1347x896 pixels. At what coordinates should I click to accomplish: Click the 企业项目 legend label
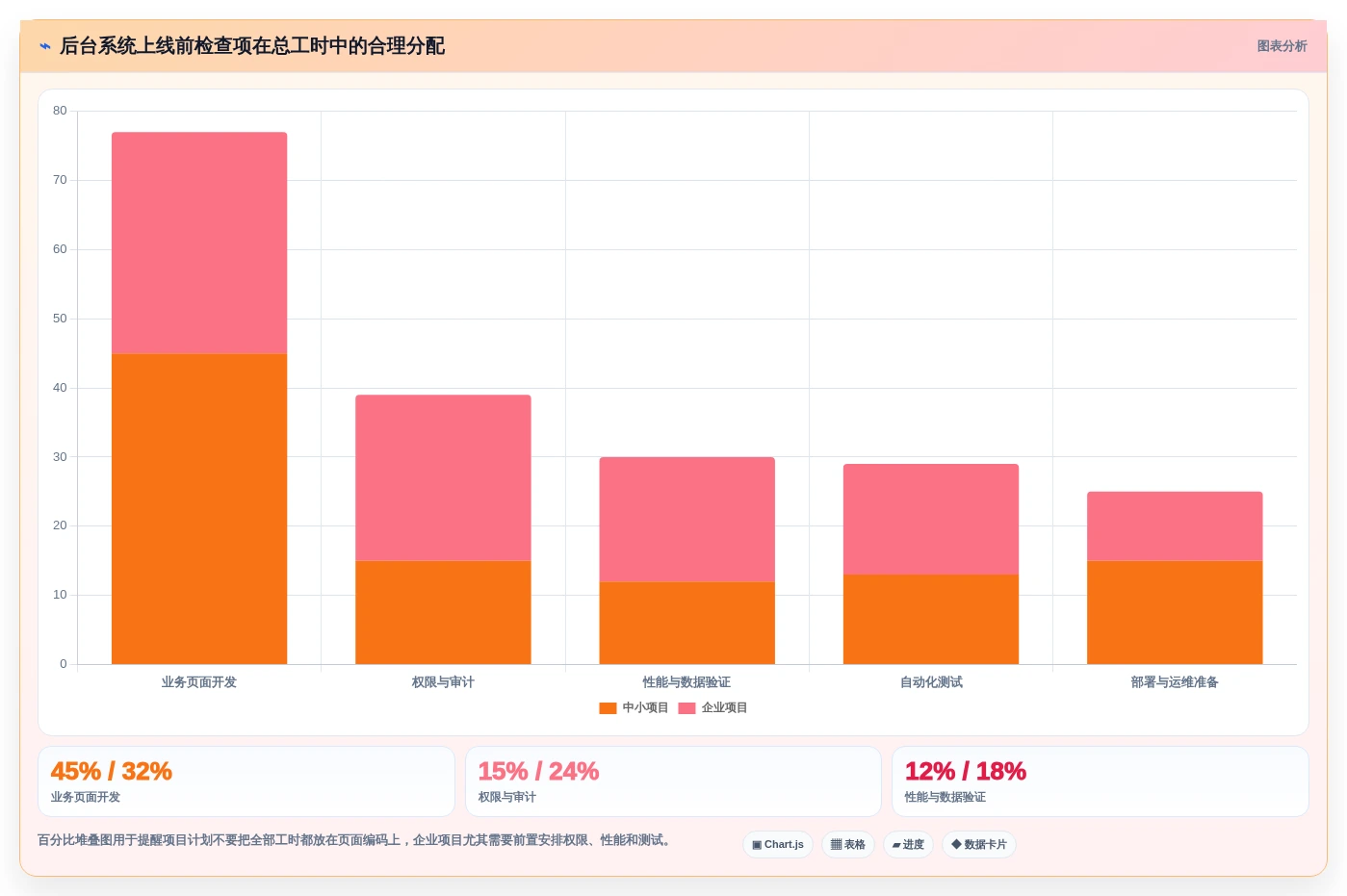coord(724,708)
